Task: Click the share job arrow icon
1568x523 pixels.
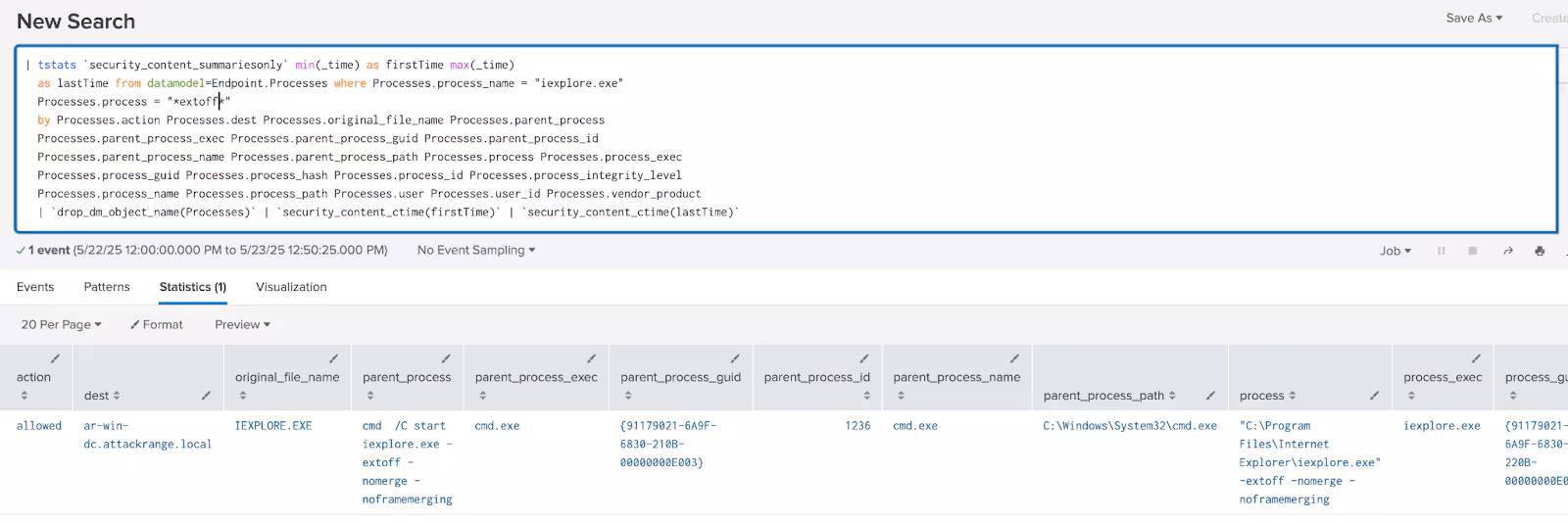Action: [x=1507, y=251]
